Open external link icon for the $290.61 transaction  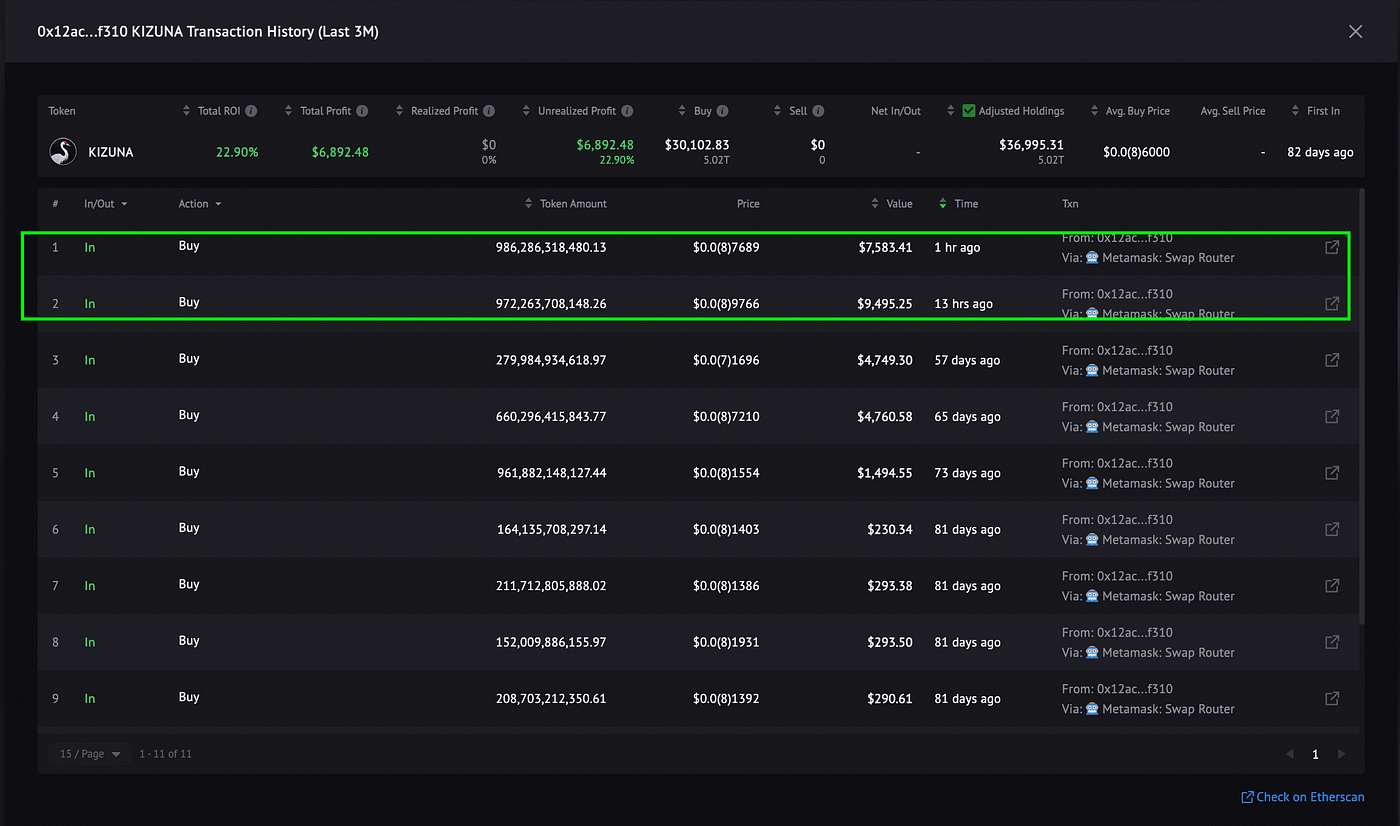[1332, 699]
